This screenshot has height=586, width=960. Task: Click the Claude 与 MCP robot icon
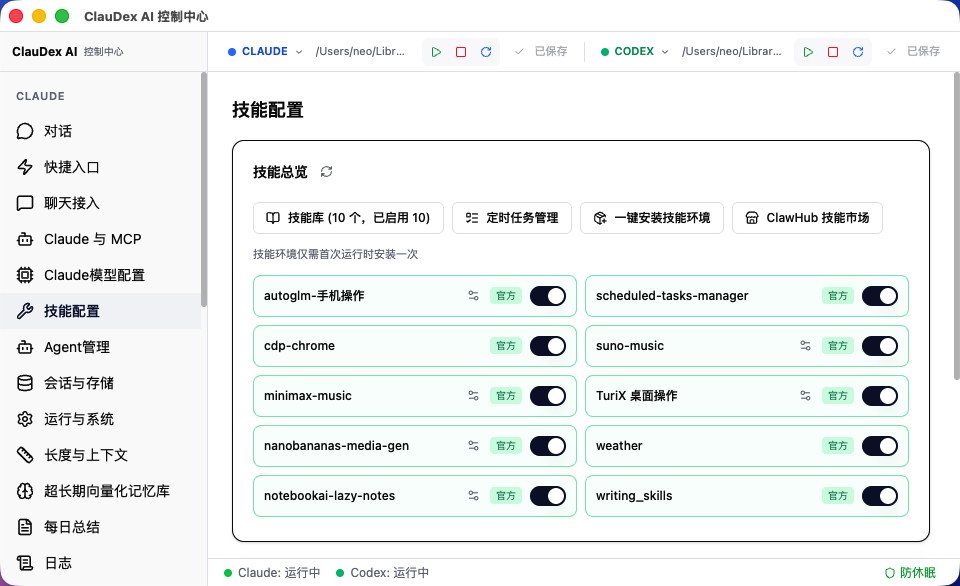coord(24,239)
